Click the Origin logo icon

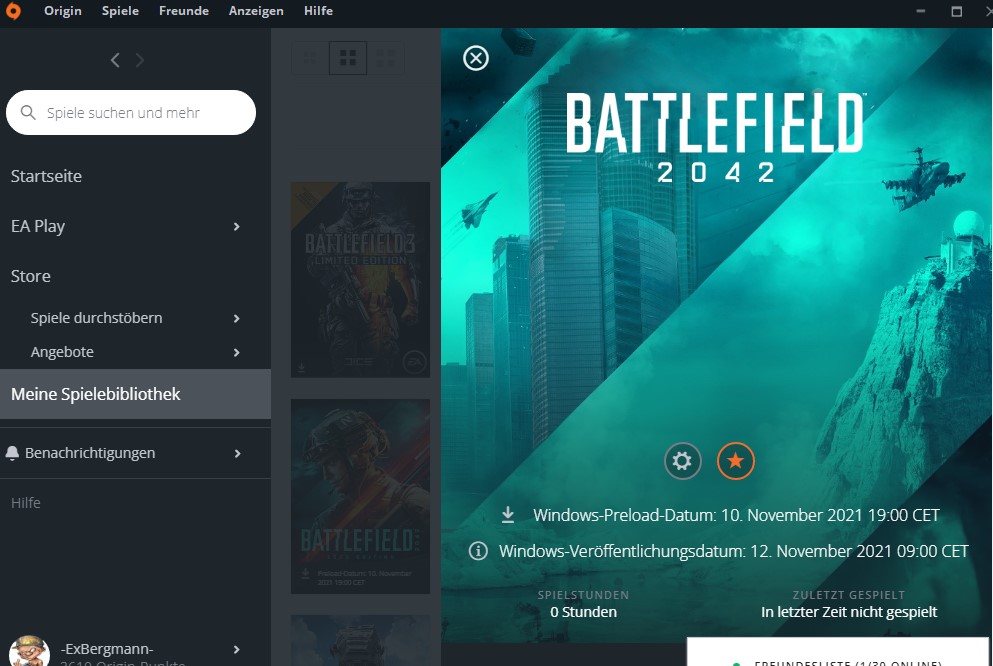click(x=13, y=11)
